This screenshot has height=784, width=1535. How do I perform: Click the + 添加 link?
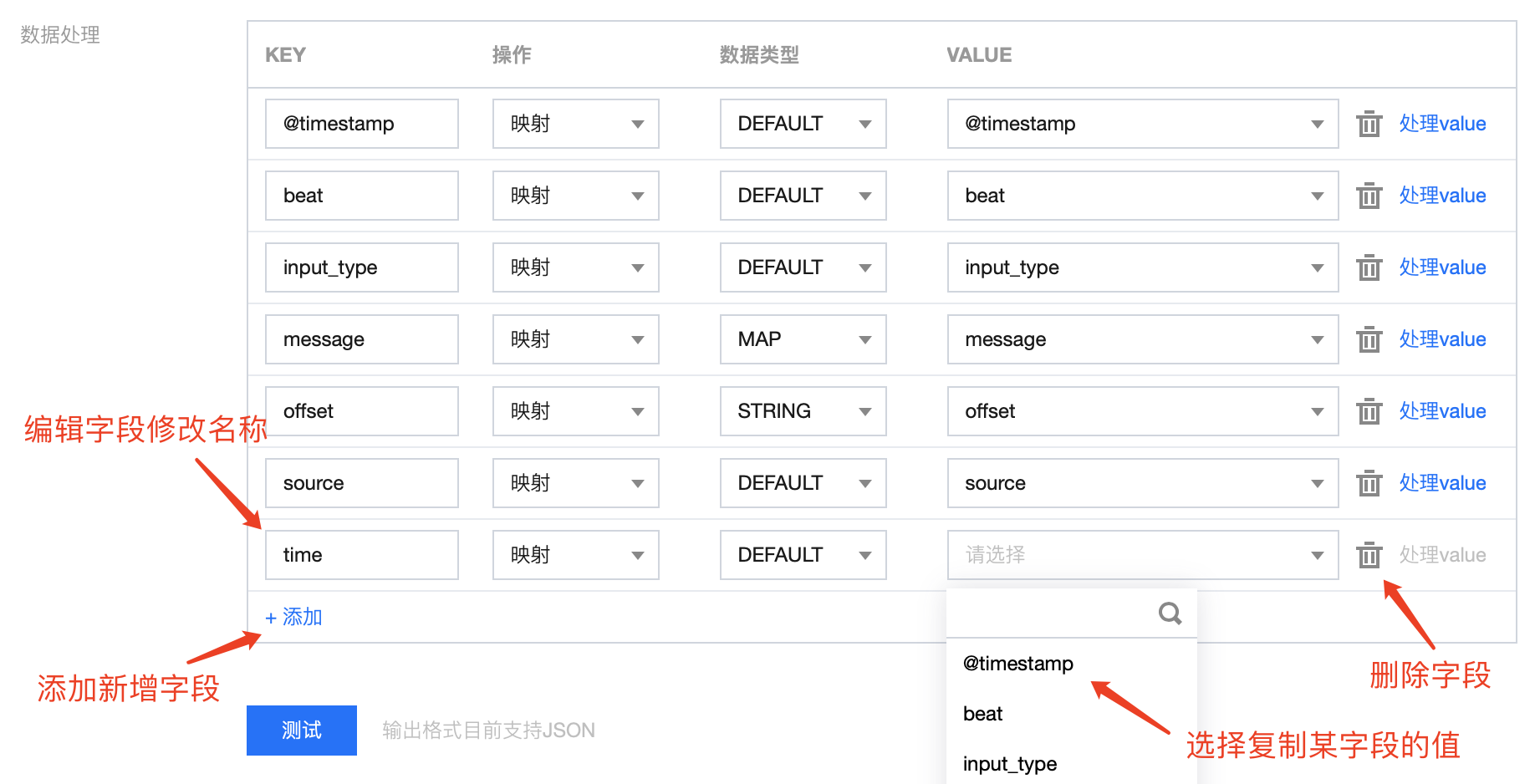[x=294, y=617]
